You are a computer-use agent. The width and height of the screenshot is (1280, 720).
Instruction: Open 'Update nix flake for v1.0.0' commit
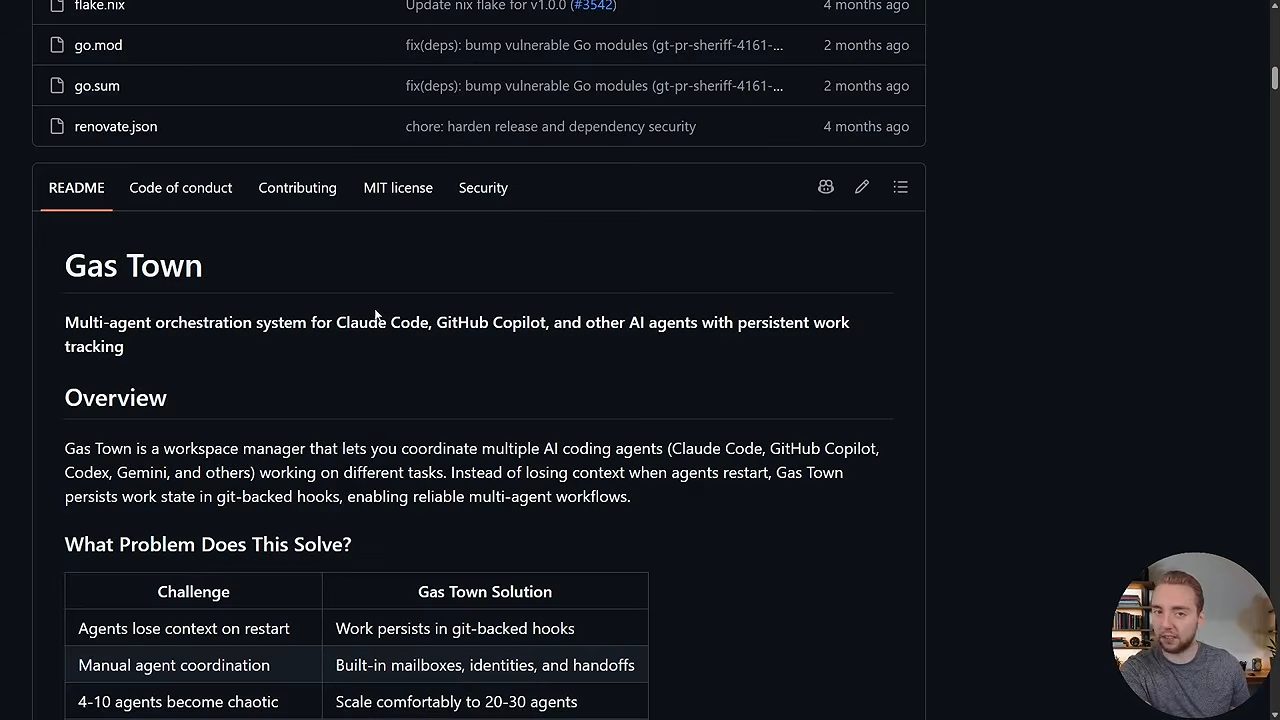[486, 6]
